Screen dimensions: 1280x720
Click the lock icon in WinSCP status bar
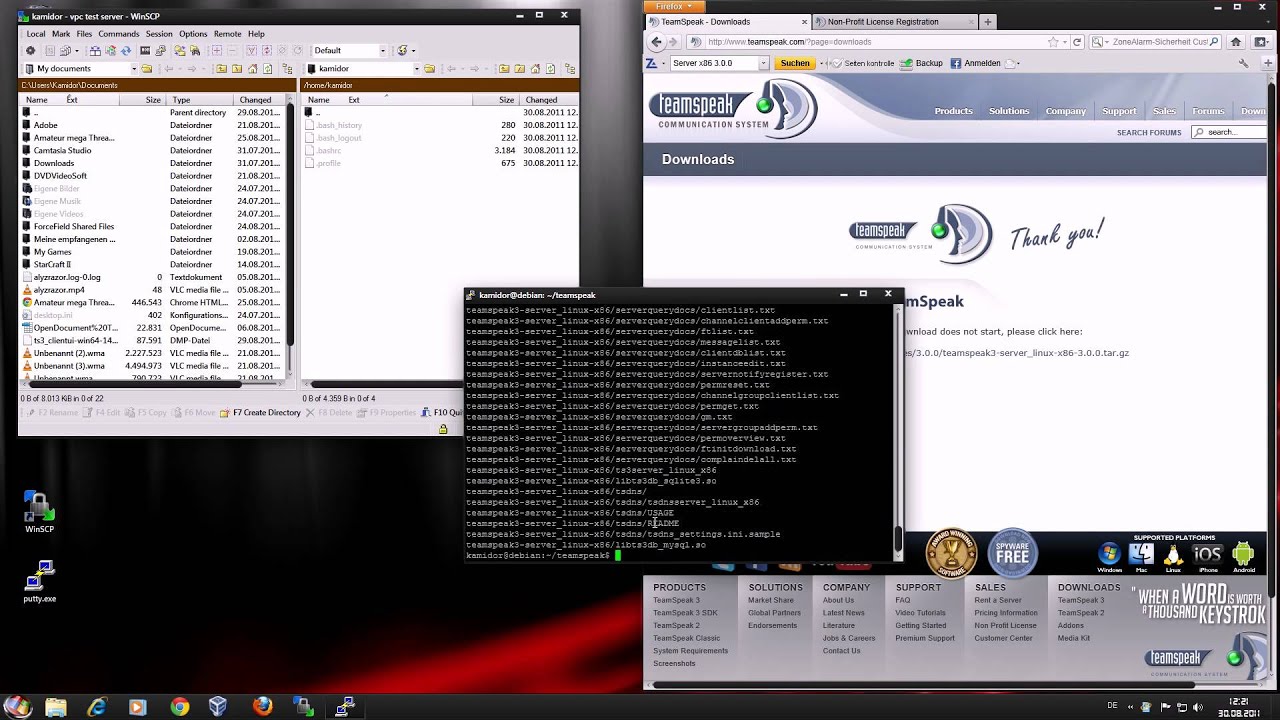coord(443,429)
